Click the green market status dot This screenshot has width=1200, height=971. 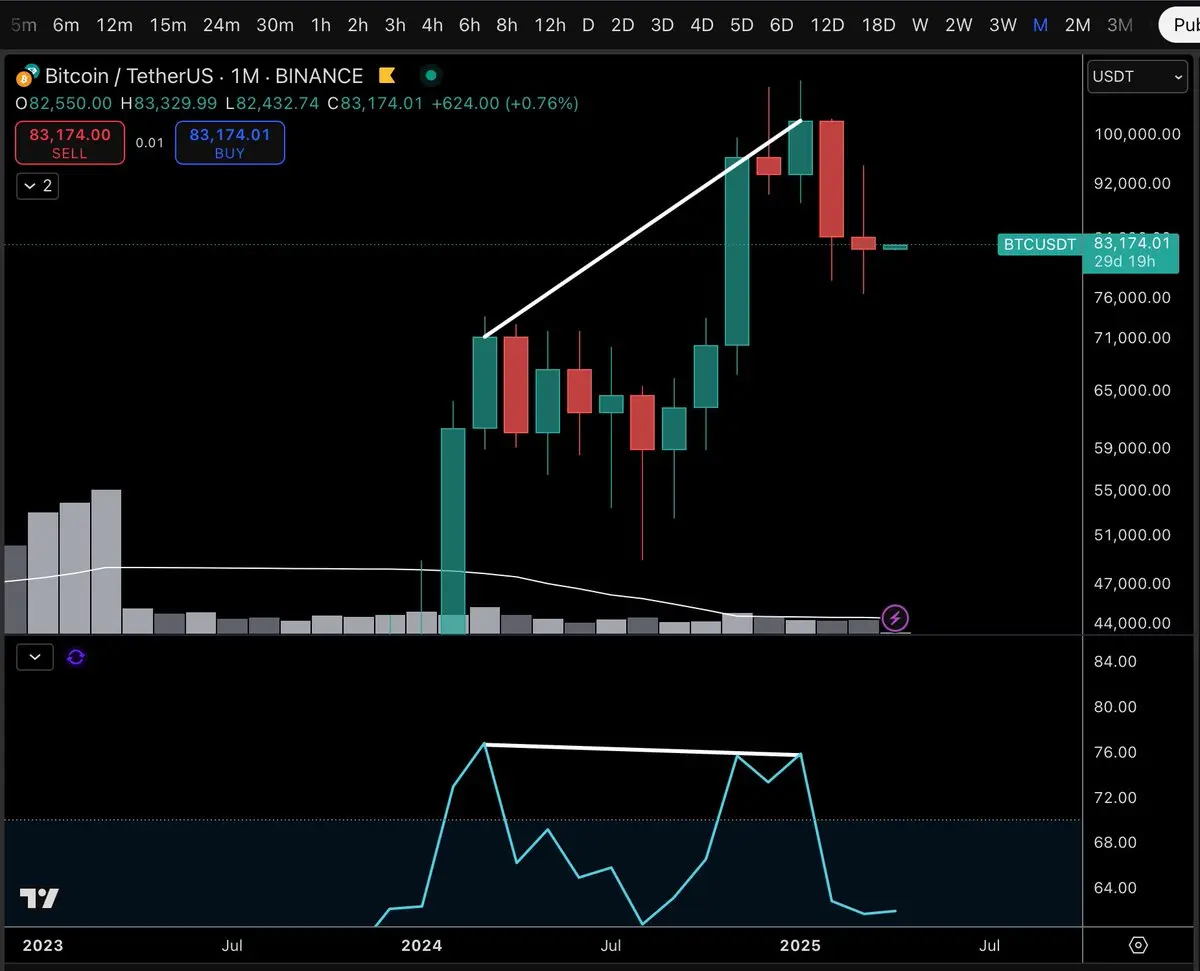(x=430, y=75)
